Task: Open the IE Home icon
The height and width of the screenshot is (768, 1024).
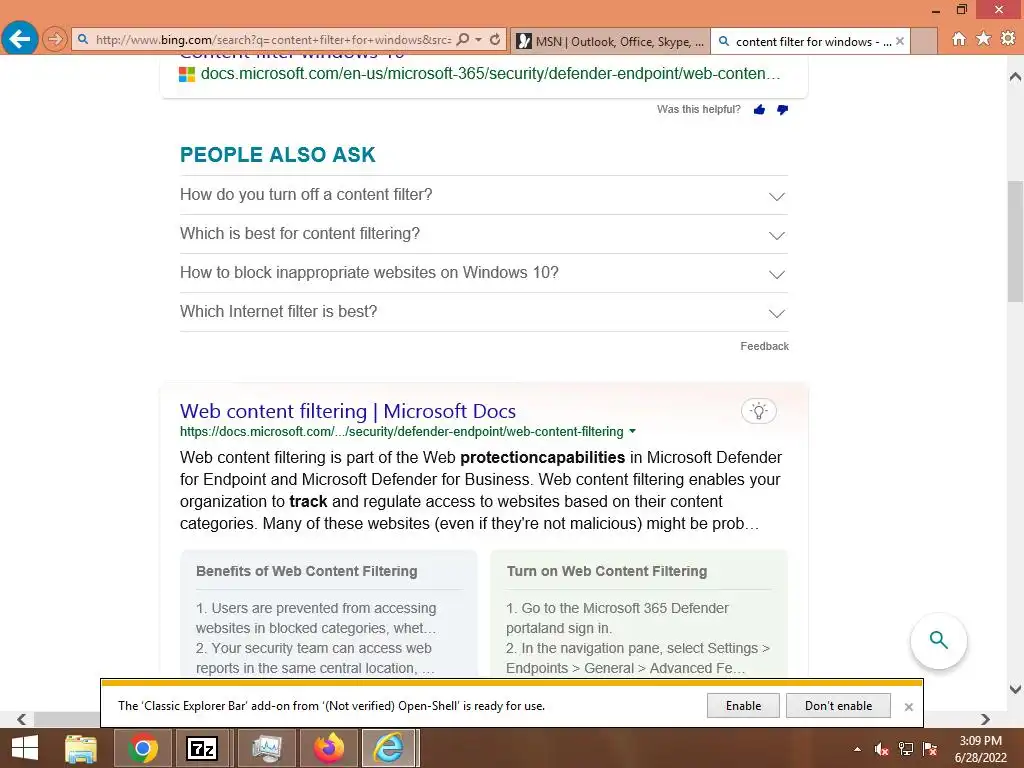Action: (x=959, y=39)
